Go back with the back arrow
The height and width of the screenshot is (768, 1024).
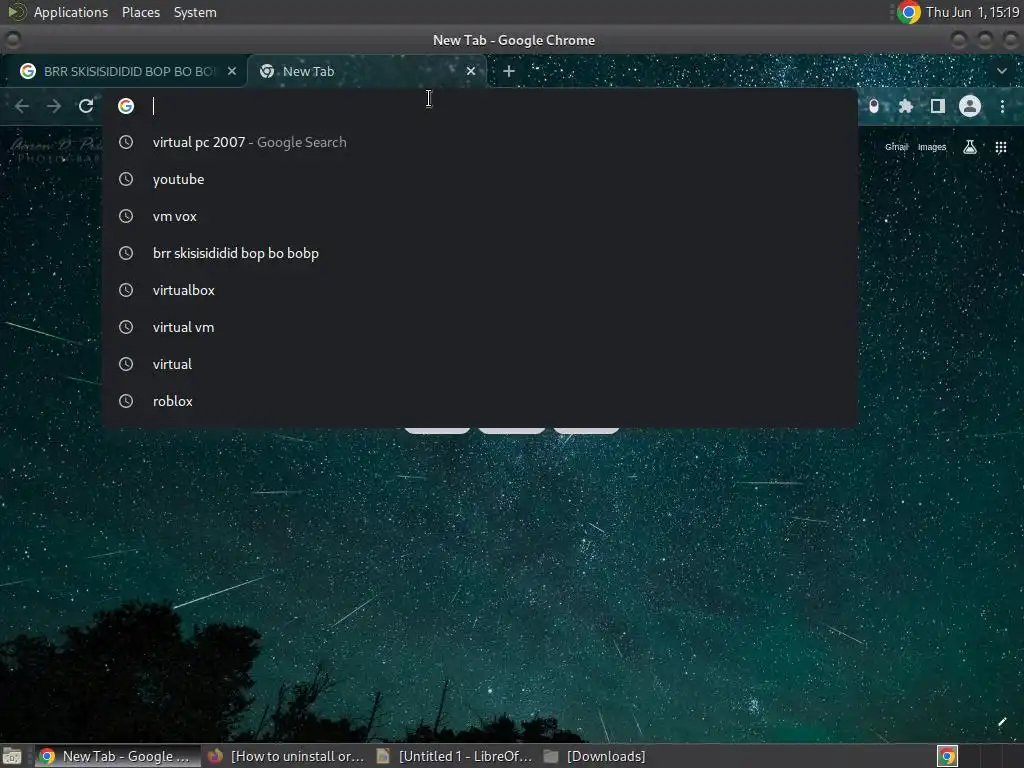point(22,106)
